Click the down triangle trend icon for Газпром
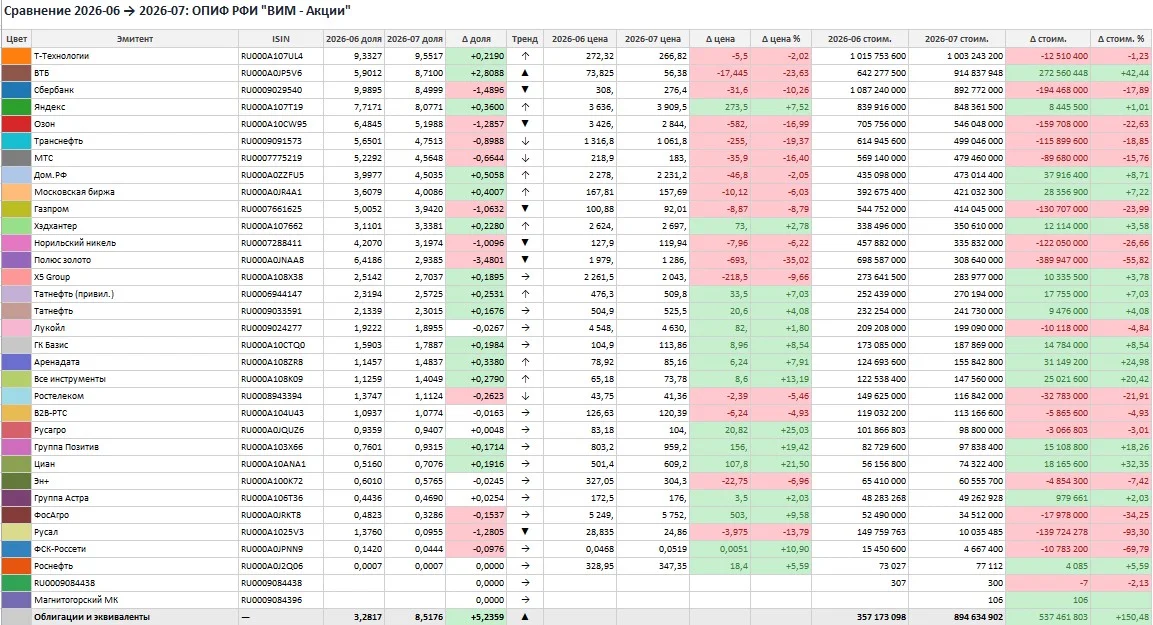Screen dimensions: 1153x625 point(525,209)
